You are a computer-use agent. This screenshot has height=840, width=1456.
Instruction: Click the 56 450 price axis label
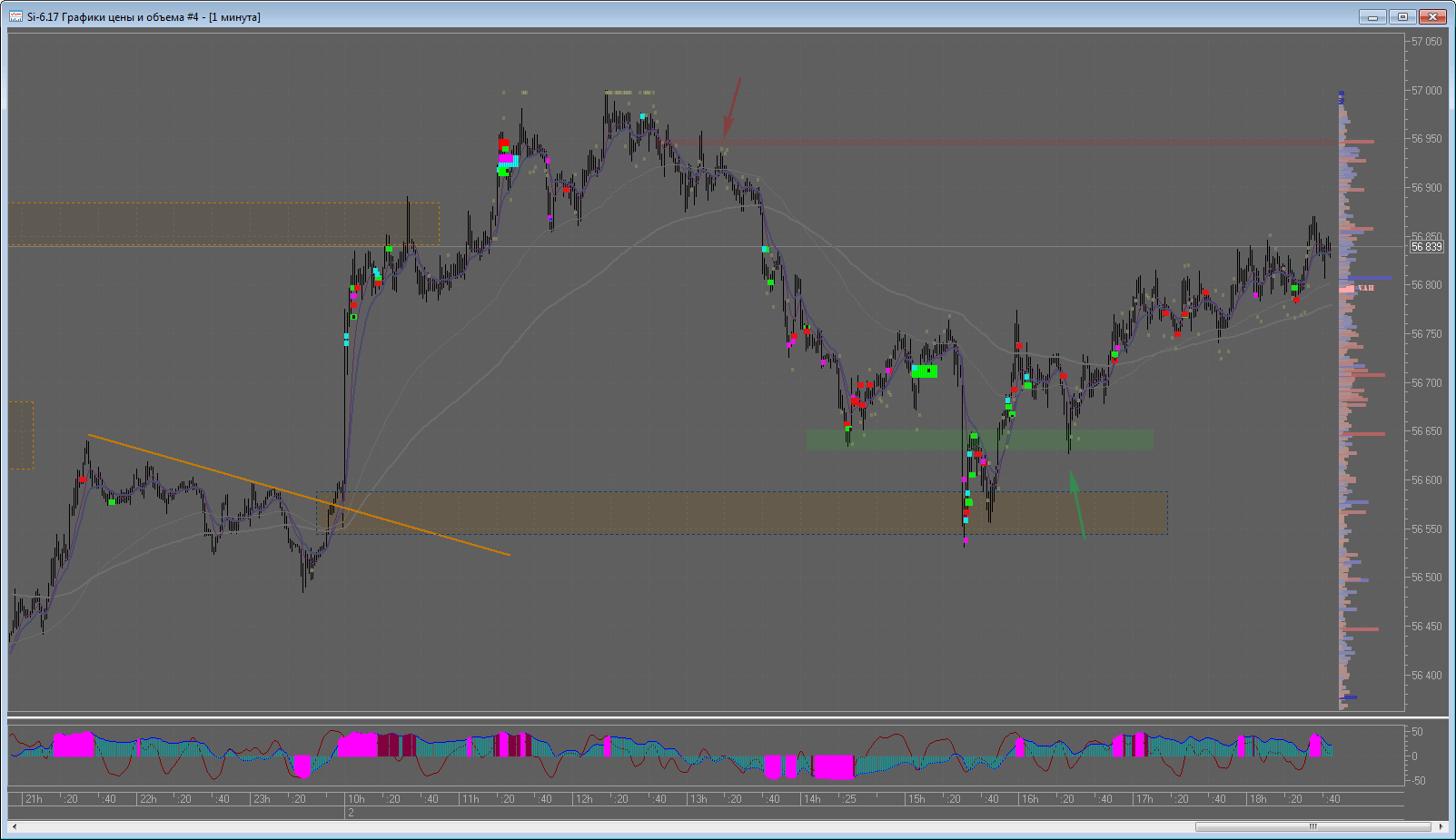coord(1426,627)
